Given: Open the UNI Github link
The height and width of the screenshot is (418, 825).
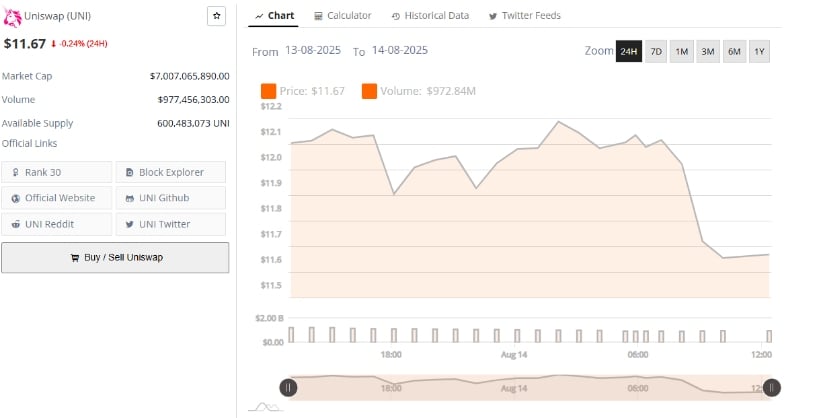Looking at the screenshot, I should click(170, 198).
